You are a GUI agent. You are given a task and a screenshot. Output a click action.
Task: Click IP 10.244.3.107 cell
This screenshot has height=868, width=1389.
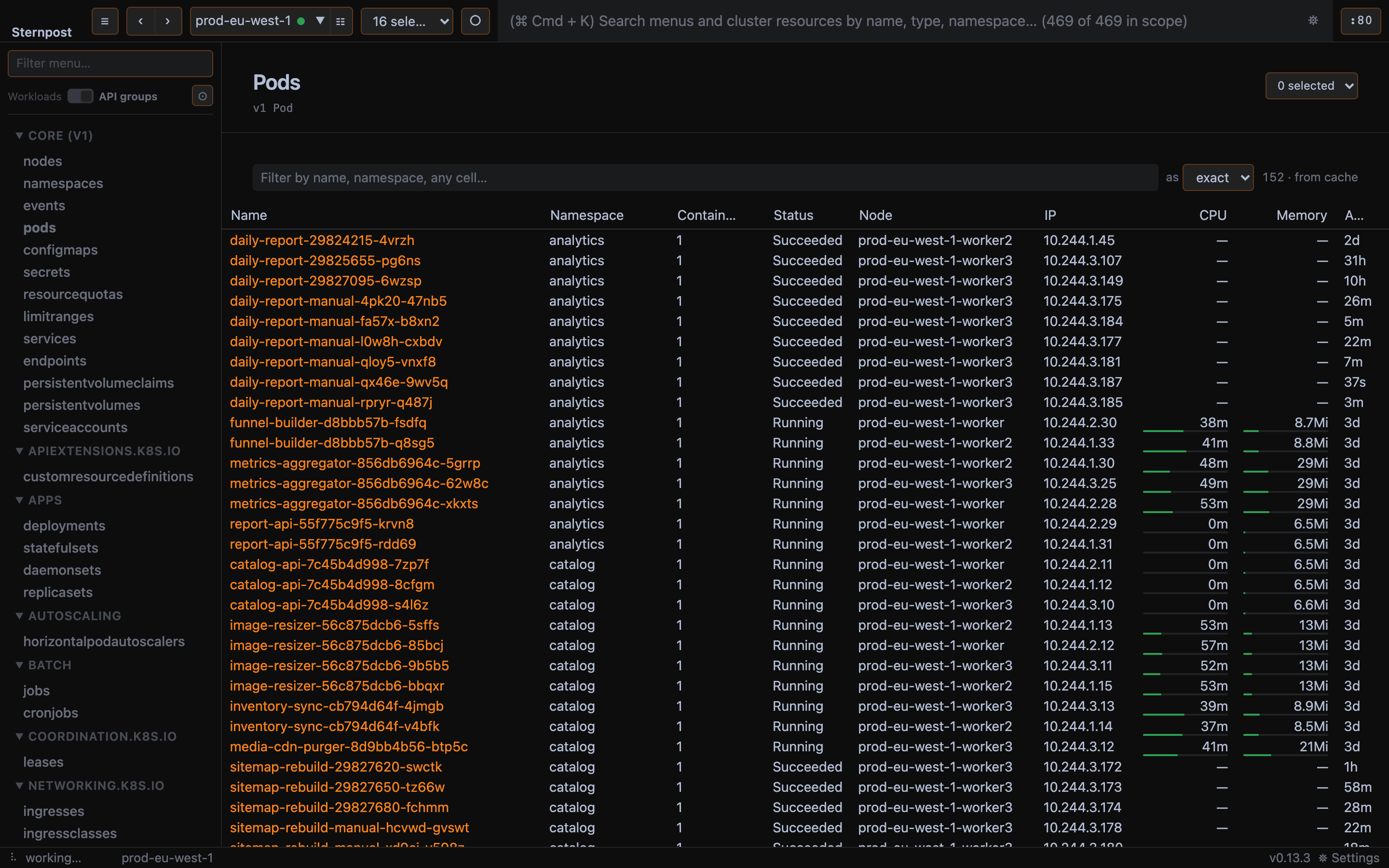pyautogui.click(x=1082, y=260)
